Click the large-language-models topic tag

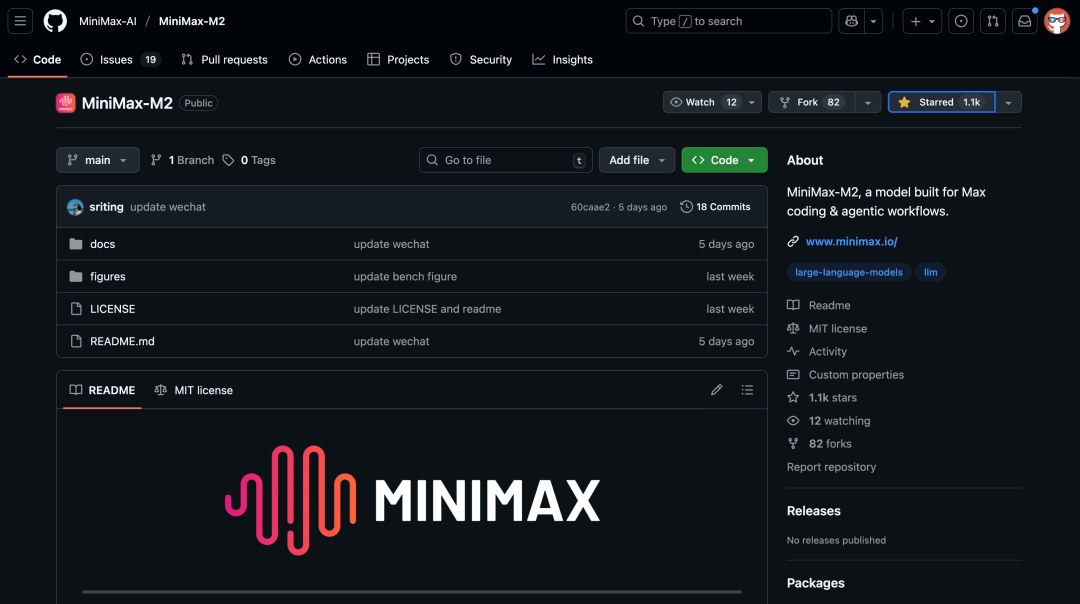pyautogui.click(x=849, y=272)
